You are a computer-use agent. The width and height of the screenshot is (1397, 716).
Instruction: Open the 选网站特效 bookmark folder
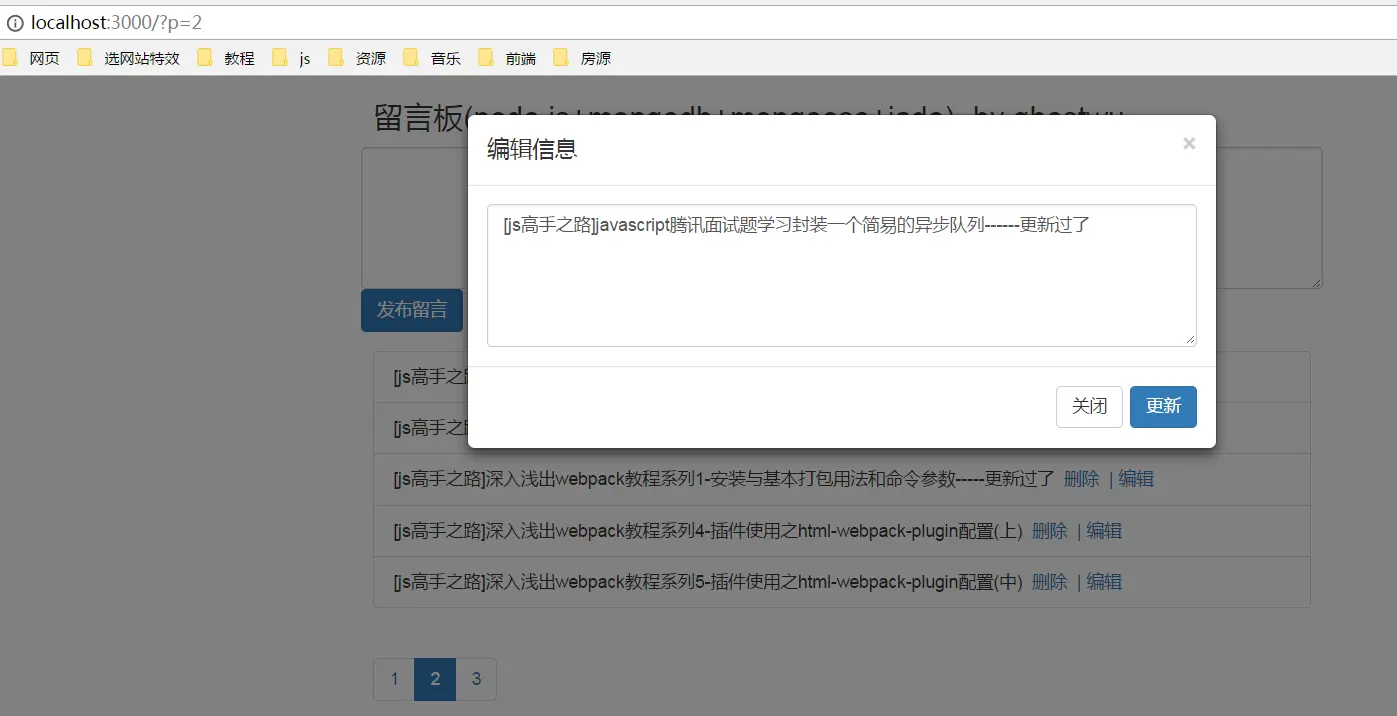pyautogui.click(x=129, y=58)
